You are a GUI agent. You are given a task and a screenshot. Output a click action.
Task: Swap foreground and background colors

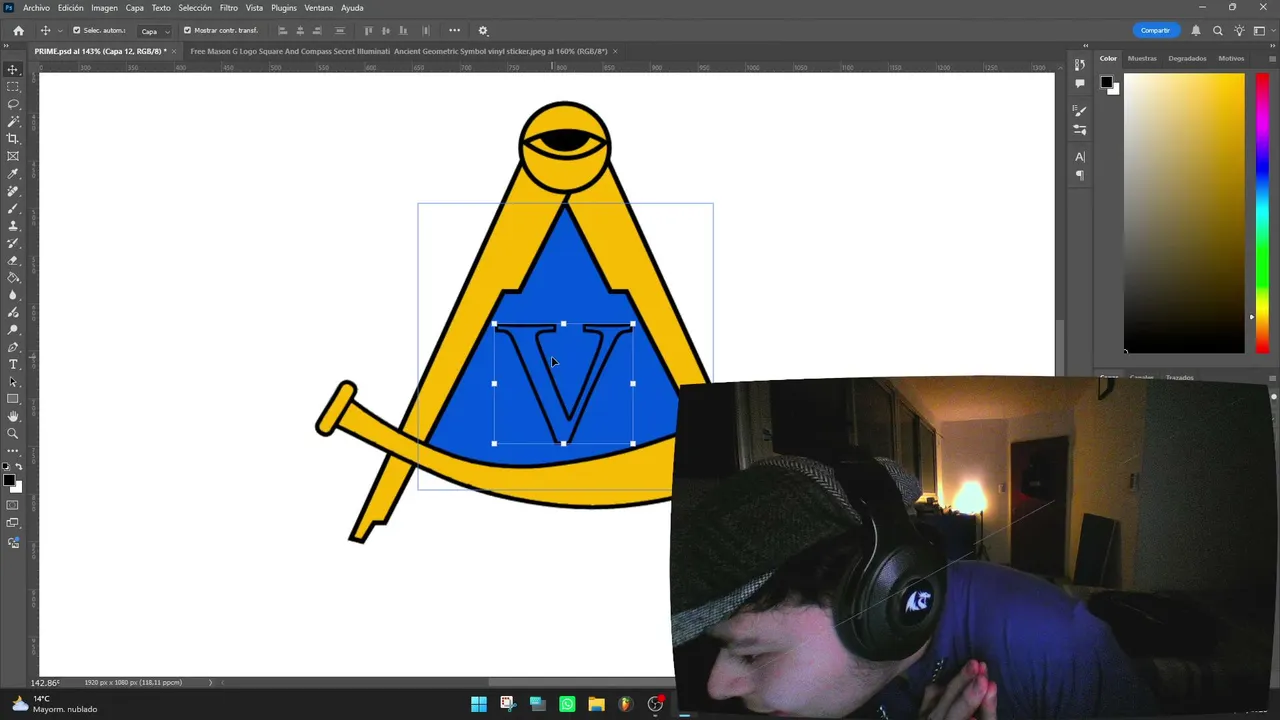point(18,467)
